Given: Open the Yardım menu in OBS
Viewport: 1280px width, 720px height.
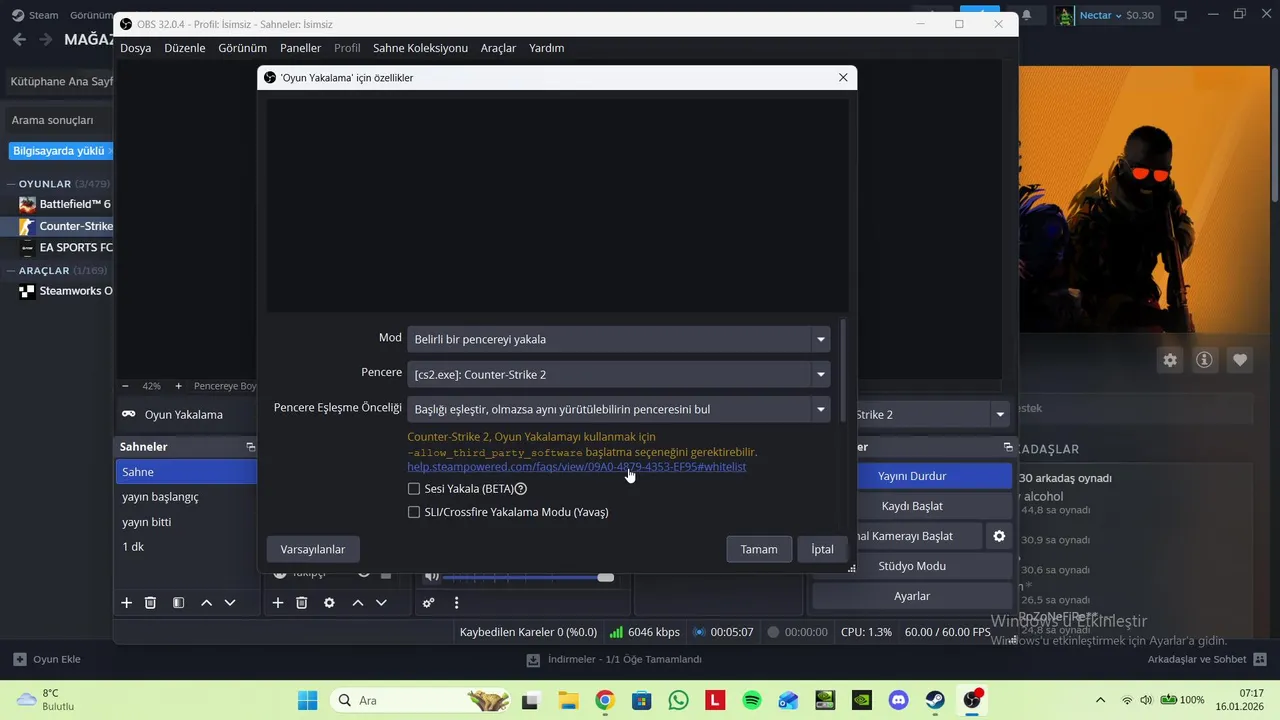Looking at the screenshot, I should [546, 48].
